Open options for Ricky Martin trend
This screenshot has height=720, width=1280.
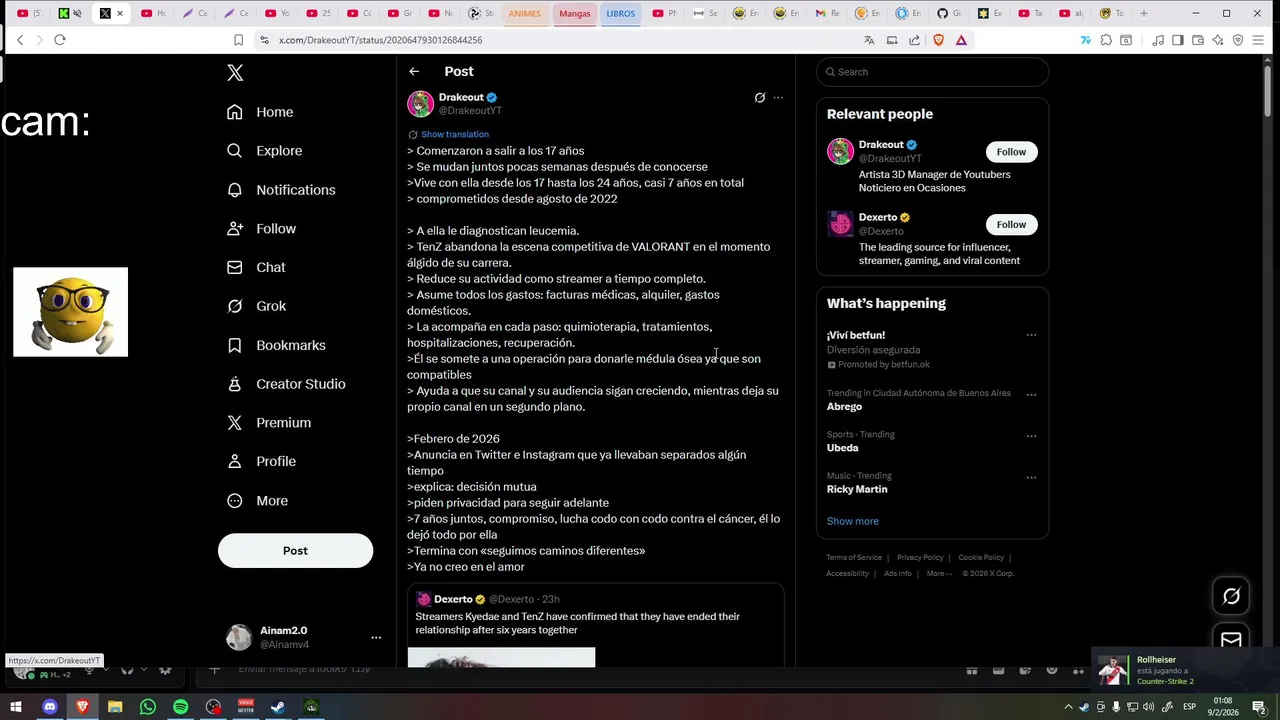tap(1031, 477)
